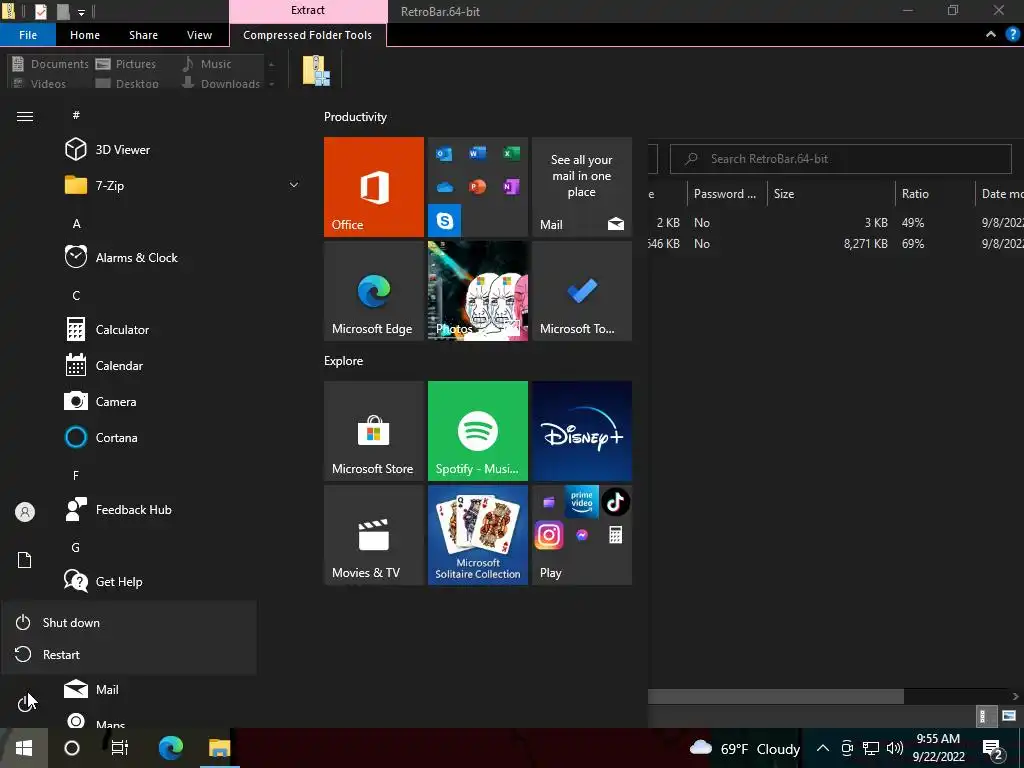Click the Productivity group header
Image resolution: width=1024 pixels, height=768 pixels.
tap(355, 117)
